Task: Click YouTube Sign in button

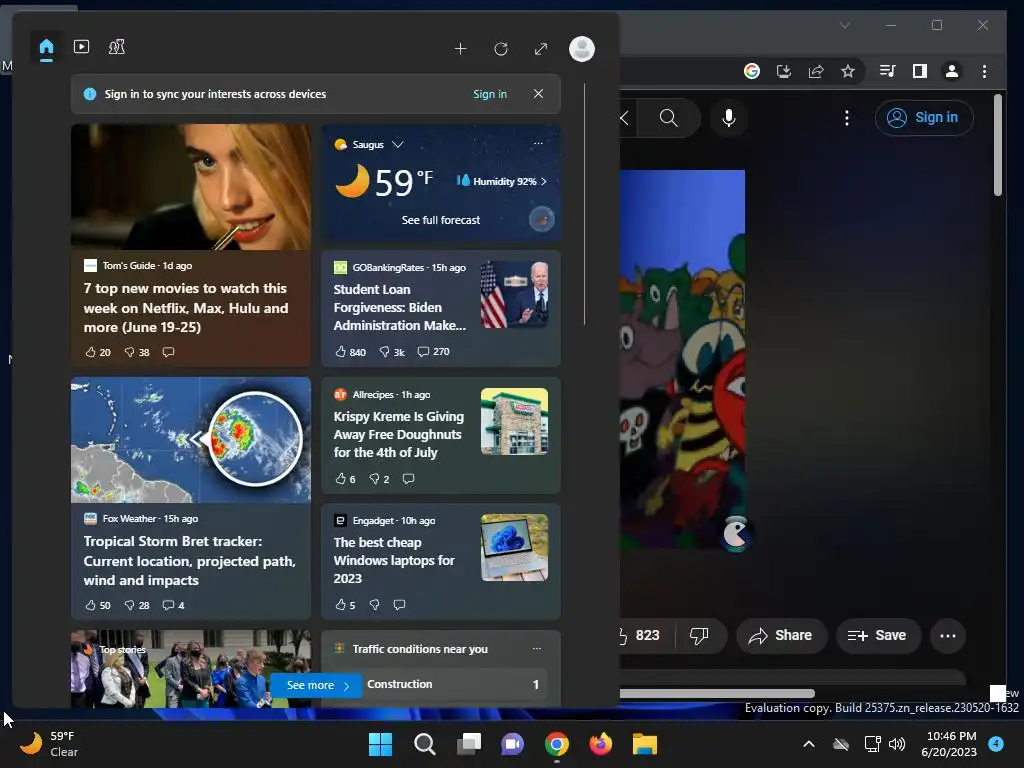Action: tap(924, 118)
